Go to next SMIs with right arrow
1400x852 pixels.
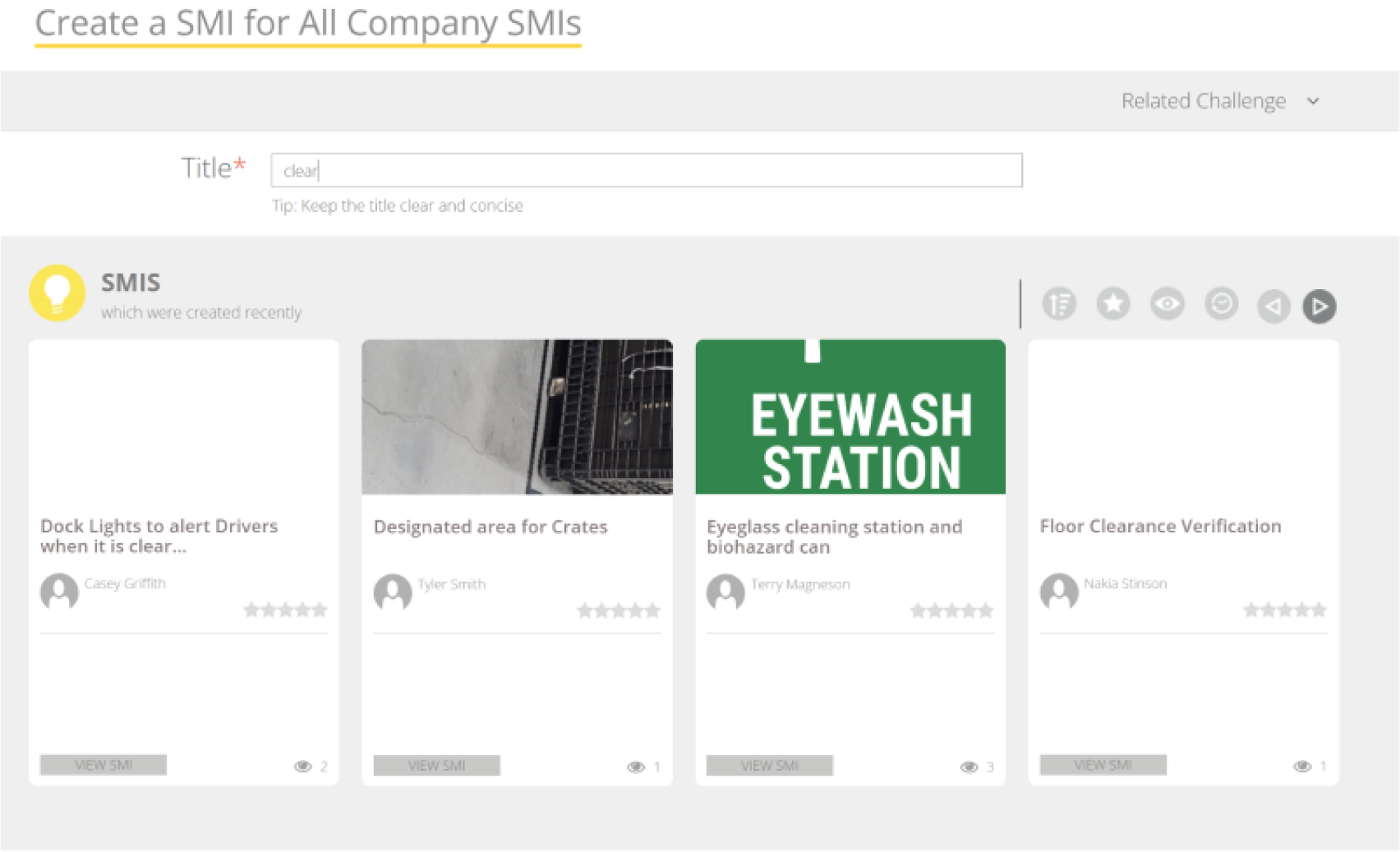pyautogui.click(x=1319, y=306)
